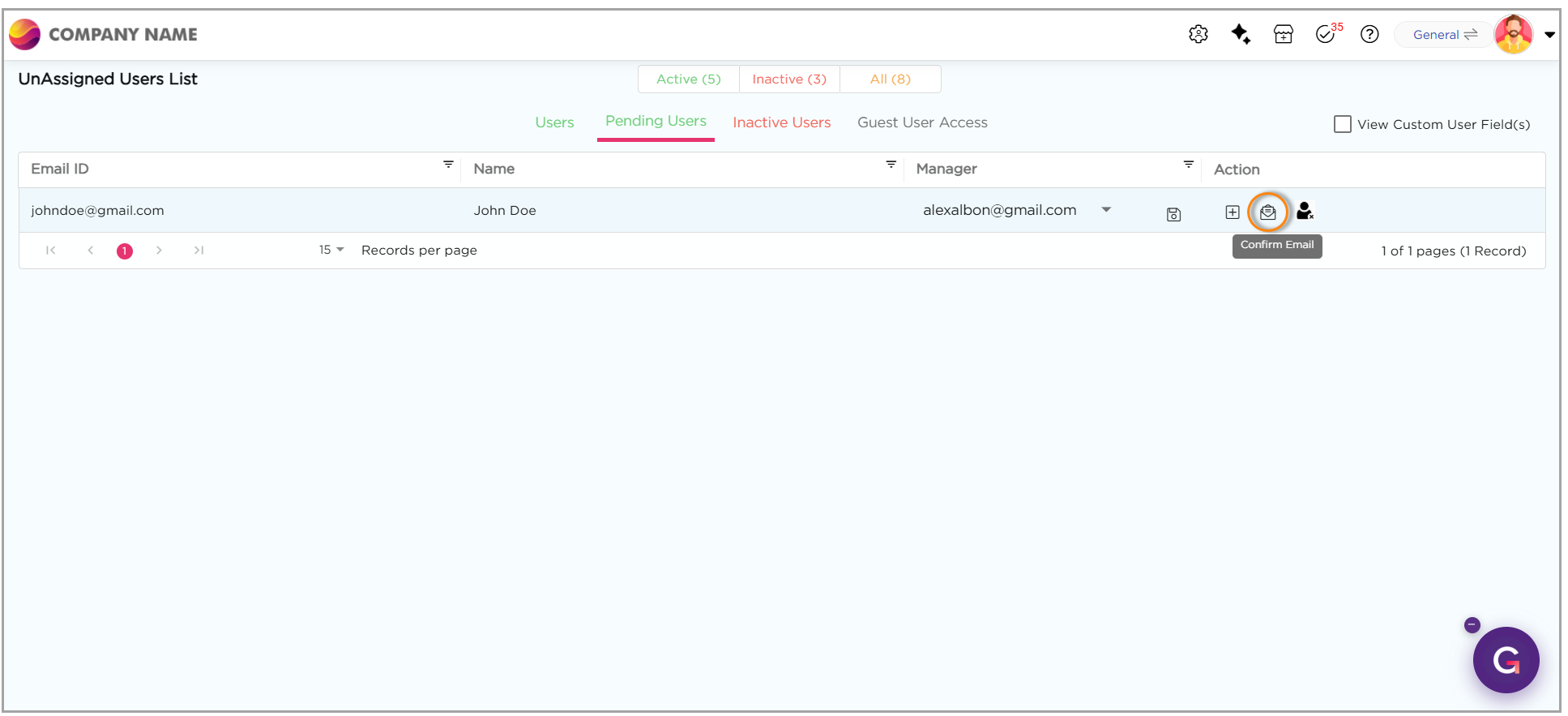Switch to the Inactive Users tab
The height and width of the screenshot is (716, 1568).
(781, 122)
